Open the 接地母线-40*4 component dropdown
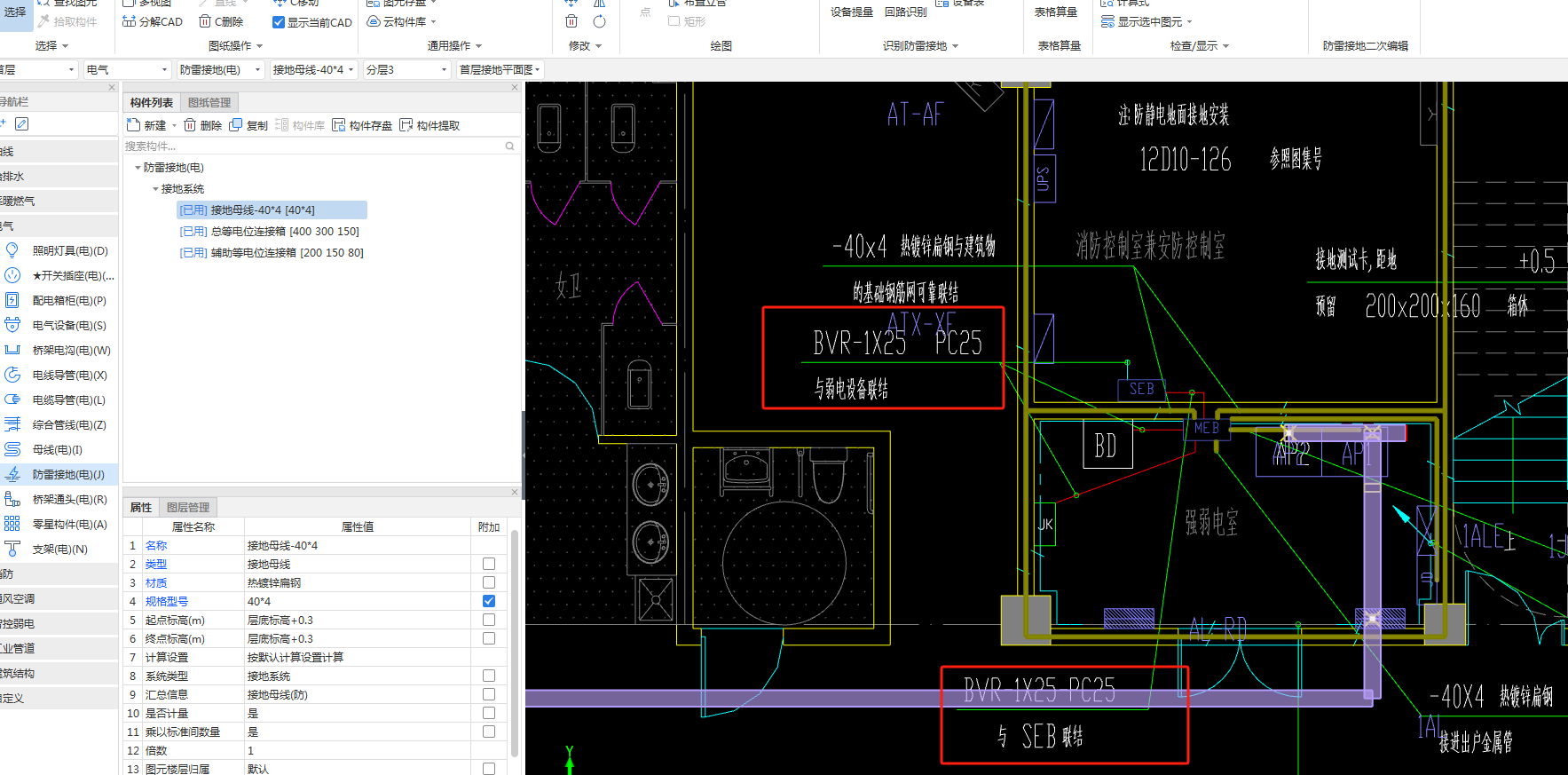 point(313,69)
